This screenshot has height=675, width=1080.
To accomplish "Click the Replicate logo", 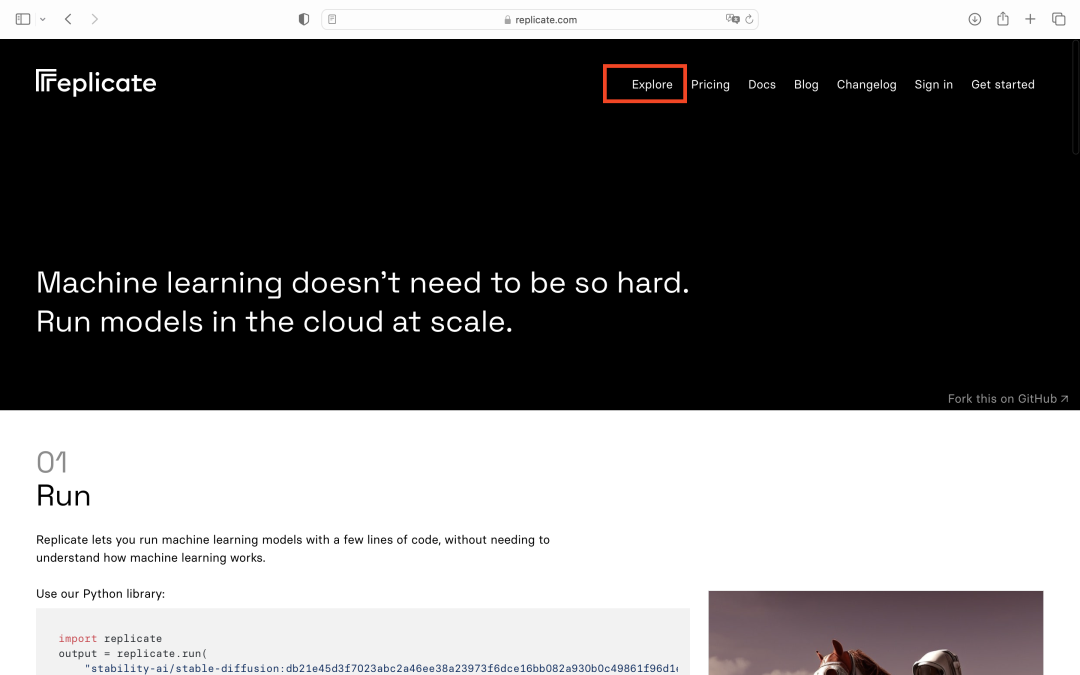I will point(96,83).
